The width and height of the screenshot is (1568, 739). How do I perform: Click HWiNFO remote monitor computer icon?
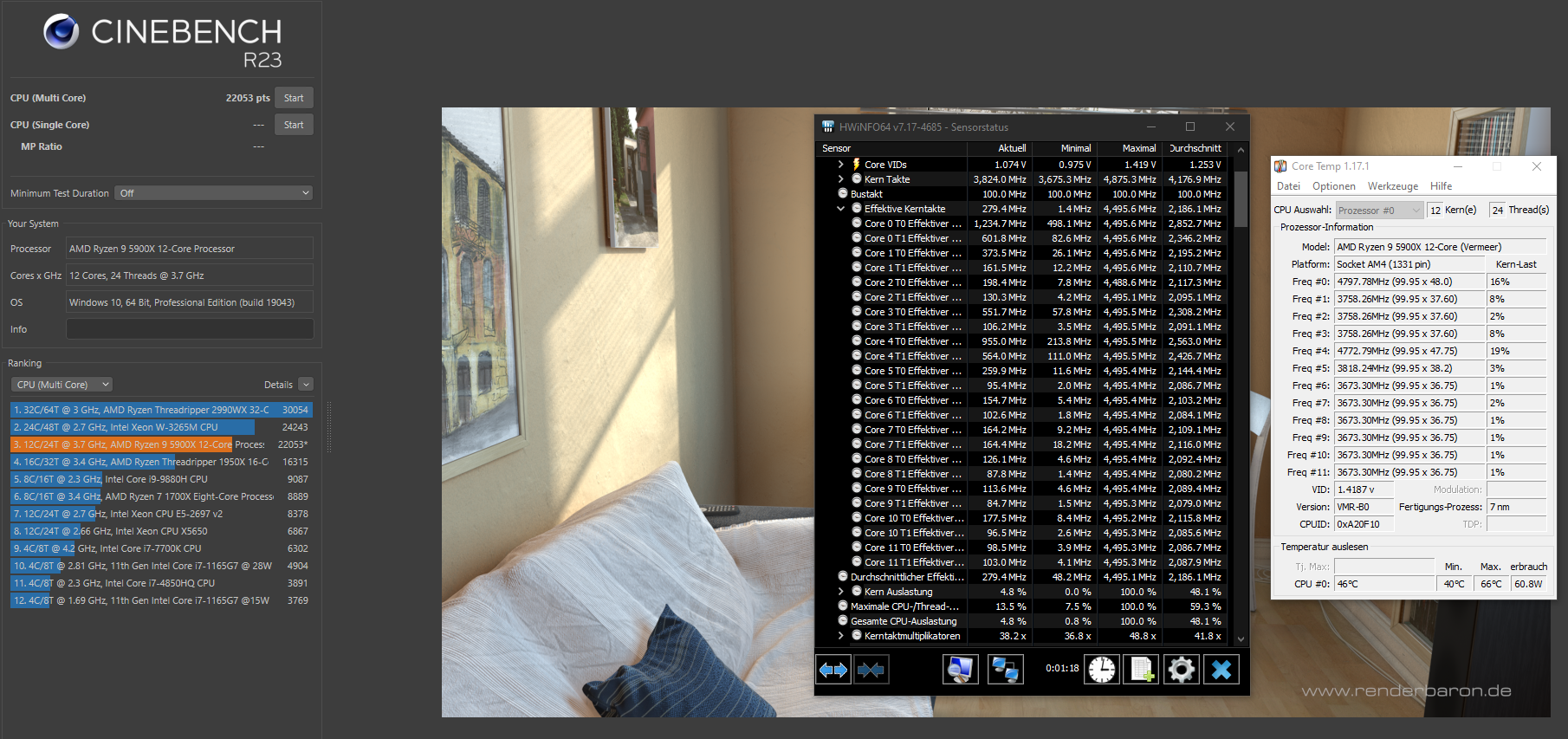coord(961,670)
